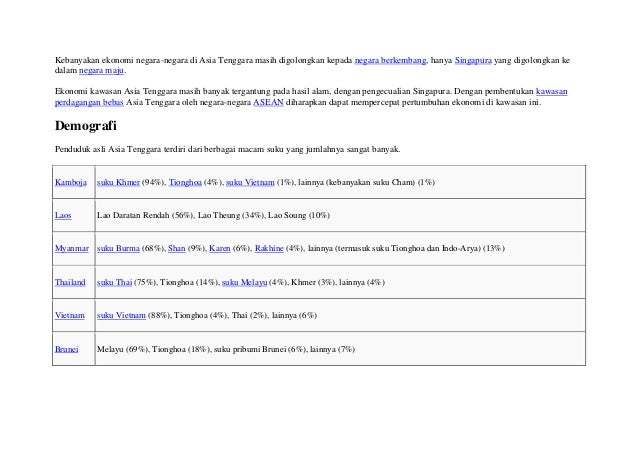
Task: Click 'Penduduk asli Asia Tenggara' sentence
Action: point(227,149)
